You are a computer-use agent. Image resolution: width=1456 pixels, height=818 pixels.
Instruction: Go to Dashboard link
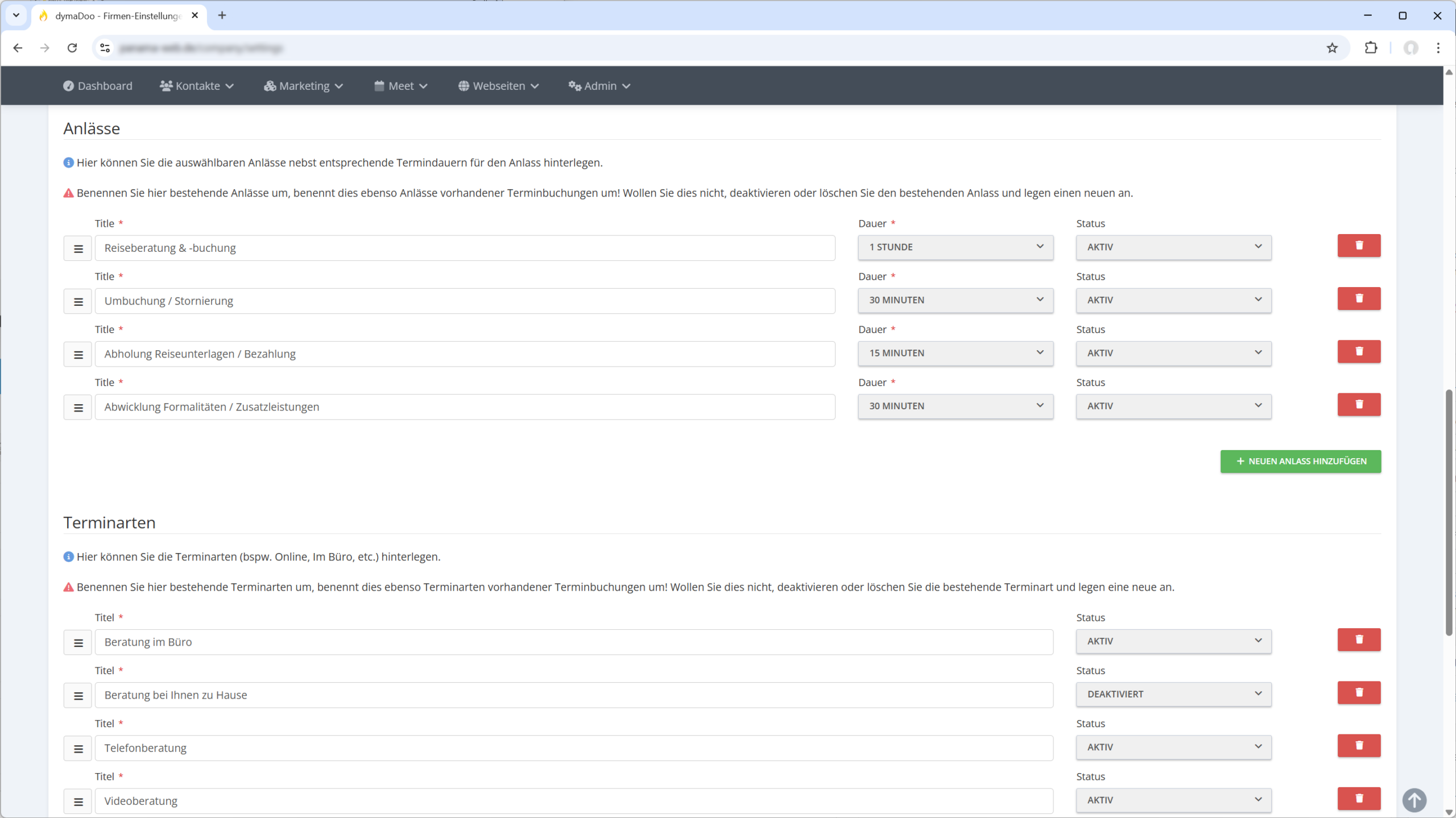(98, 86)
